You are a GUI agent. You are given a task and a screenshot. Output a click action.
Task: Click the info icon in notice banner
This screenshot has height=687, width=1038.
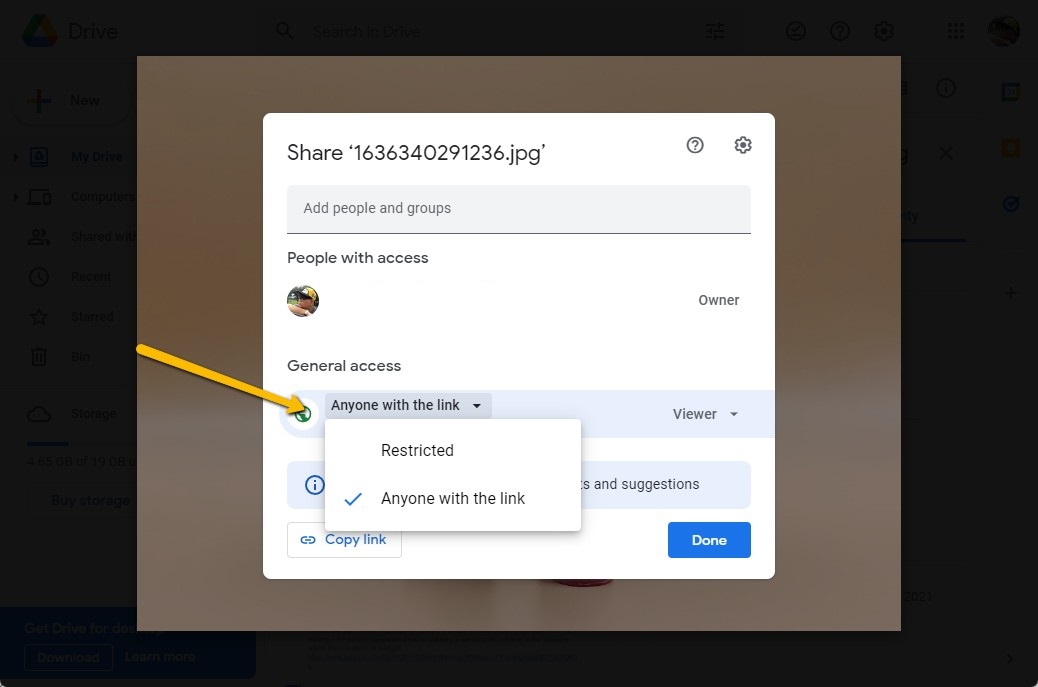point(314,484)
